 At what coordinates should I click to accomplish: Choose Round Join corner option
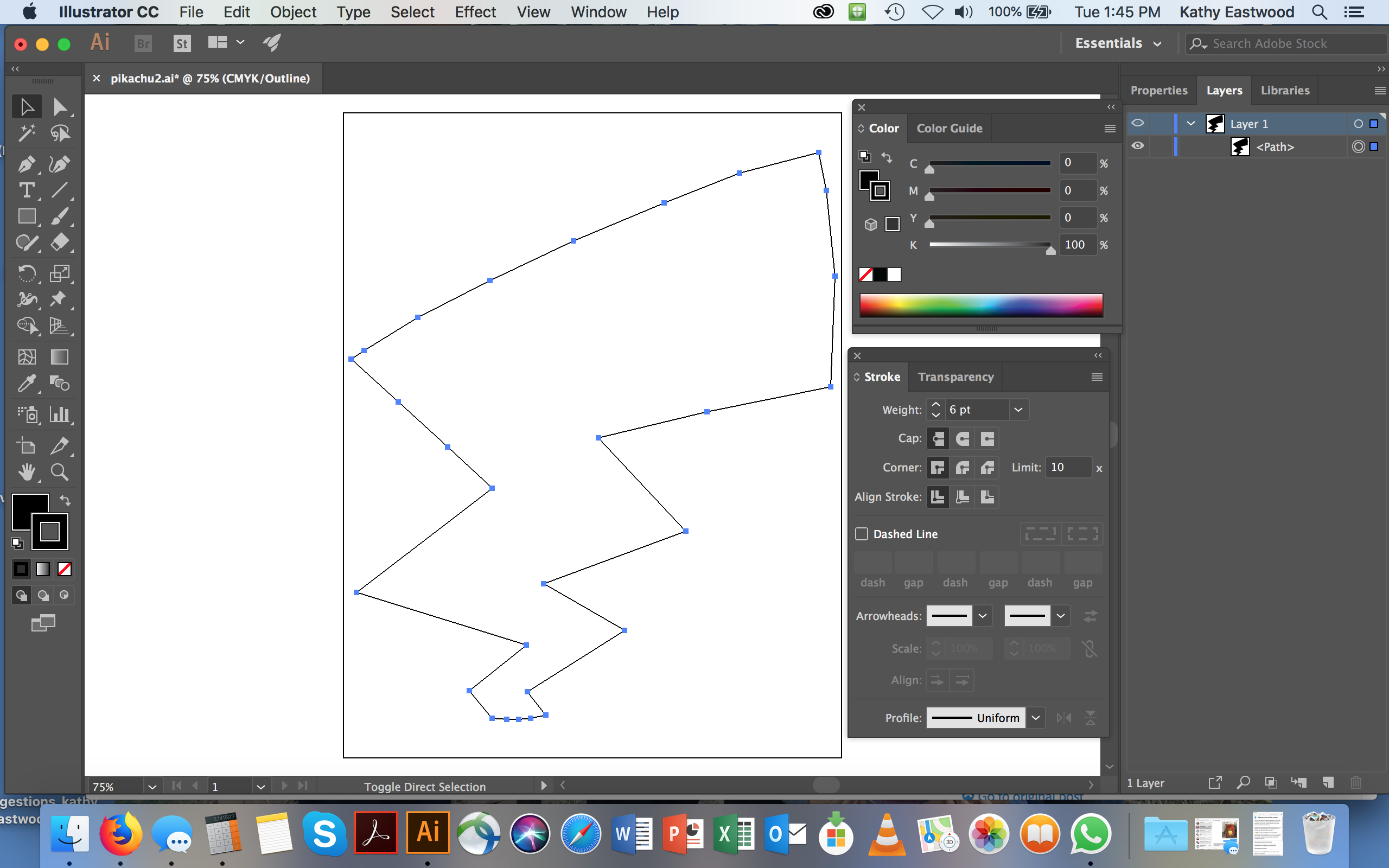pyautogui.click(x=963, y=468)
